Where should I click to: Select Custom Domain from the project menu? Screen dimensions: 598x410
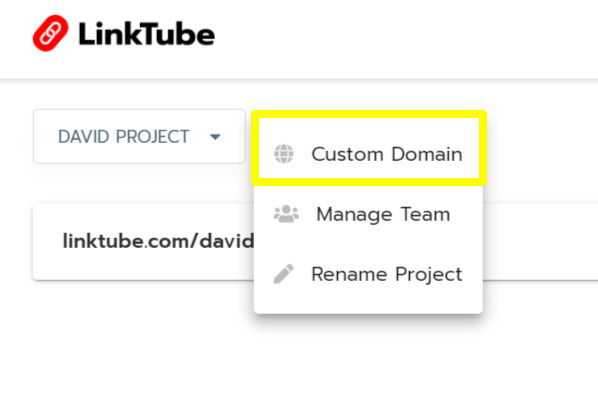point(369,154)
